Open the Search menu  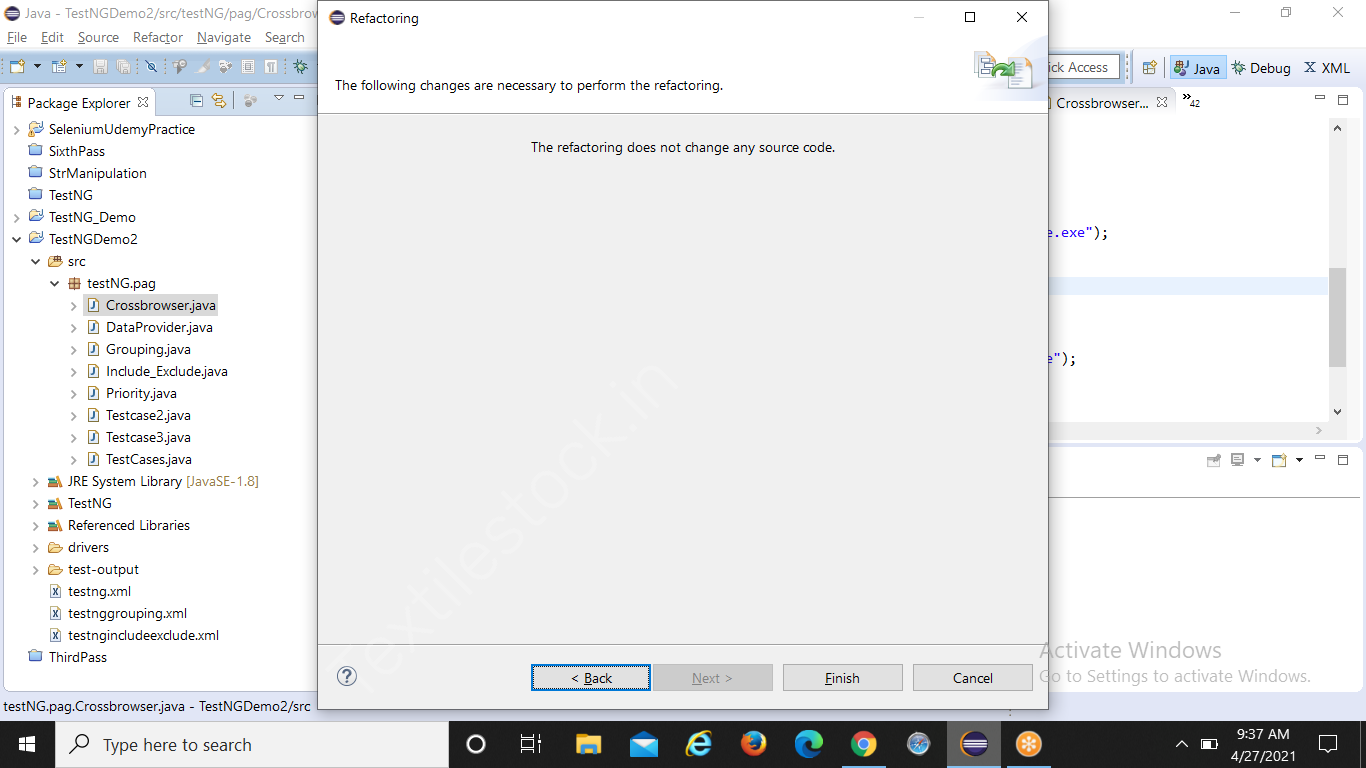coord(284,37)
